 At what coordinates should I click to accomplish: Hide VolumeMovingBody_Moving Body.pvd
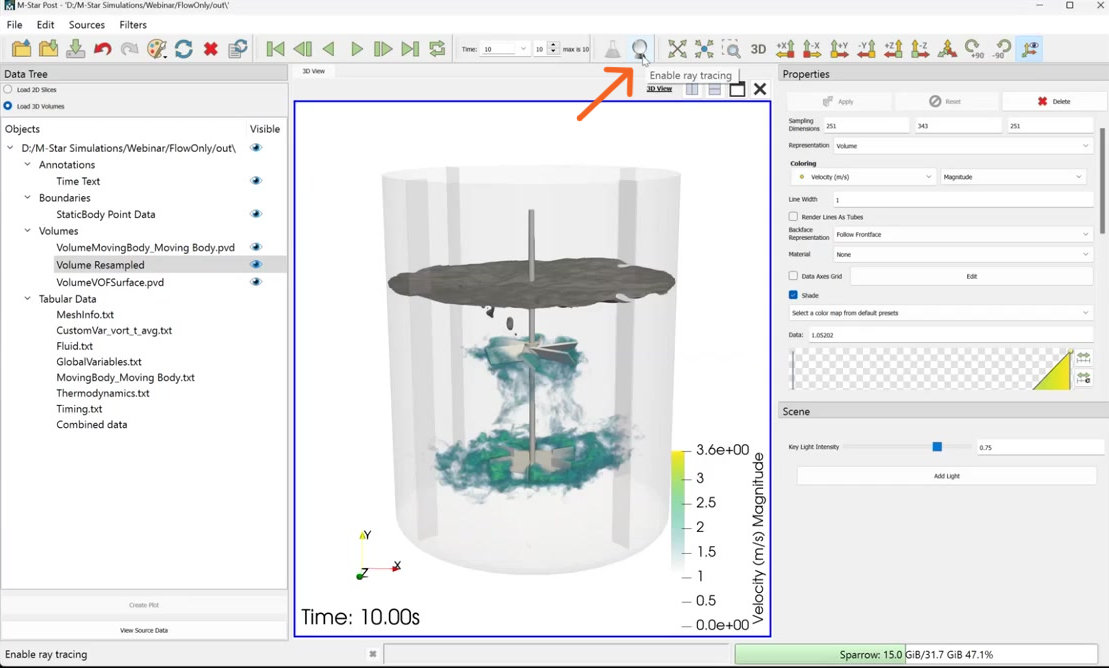click(256, 247)
